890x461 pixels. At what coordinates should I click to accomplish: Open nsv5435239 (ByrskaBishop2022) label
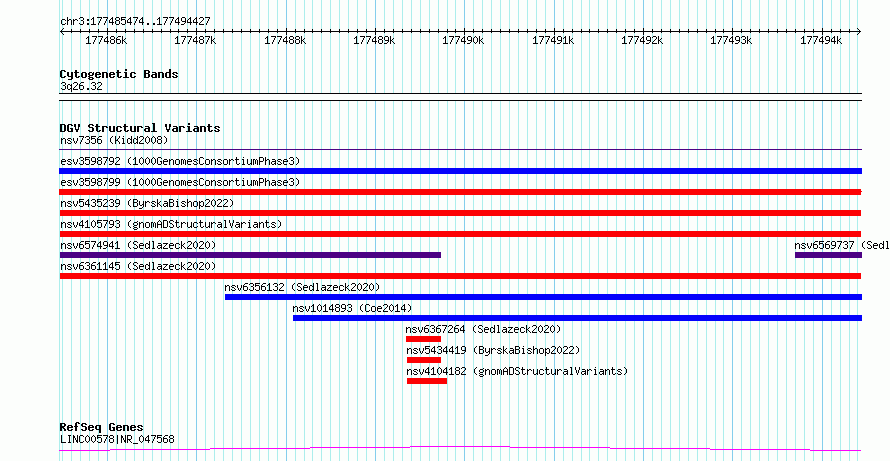[x=147, y=203]
